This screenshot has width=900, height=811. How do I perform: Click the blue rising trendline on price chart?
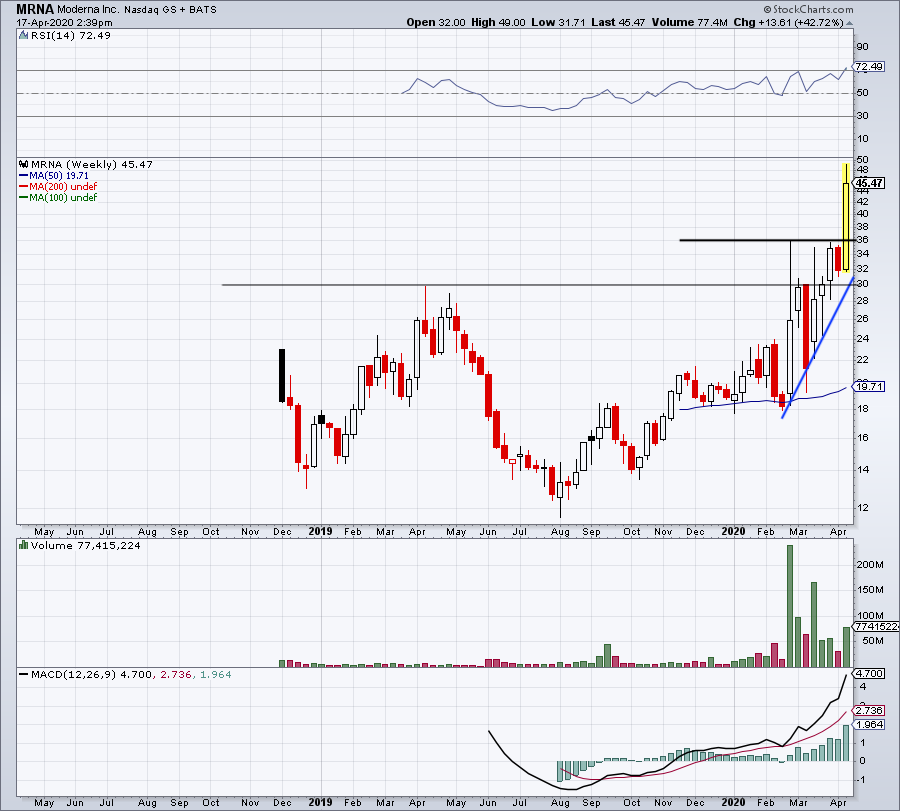click(818, 348)
